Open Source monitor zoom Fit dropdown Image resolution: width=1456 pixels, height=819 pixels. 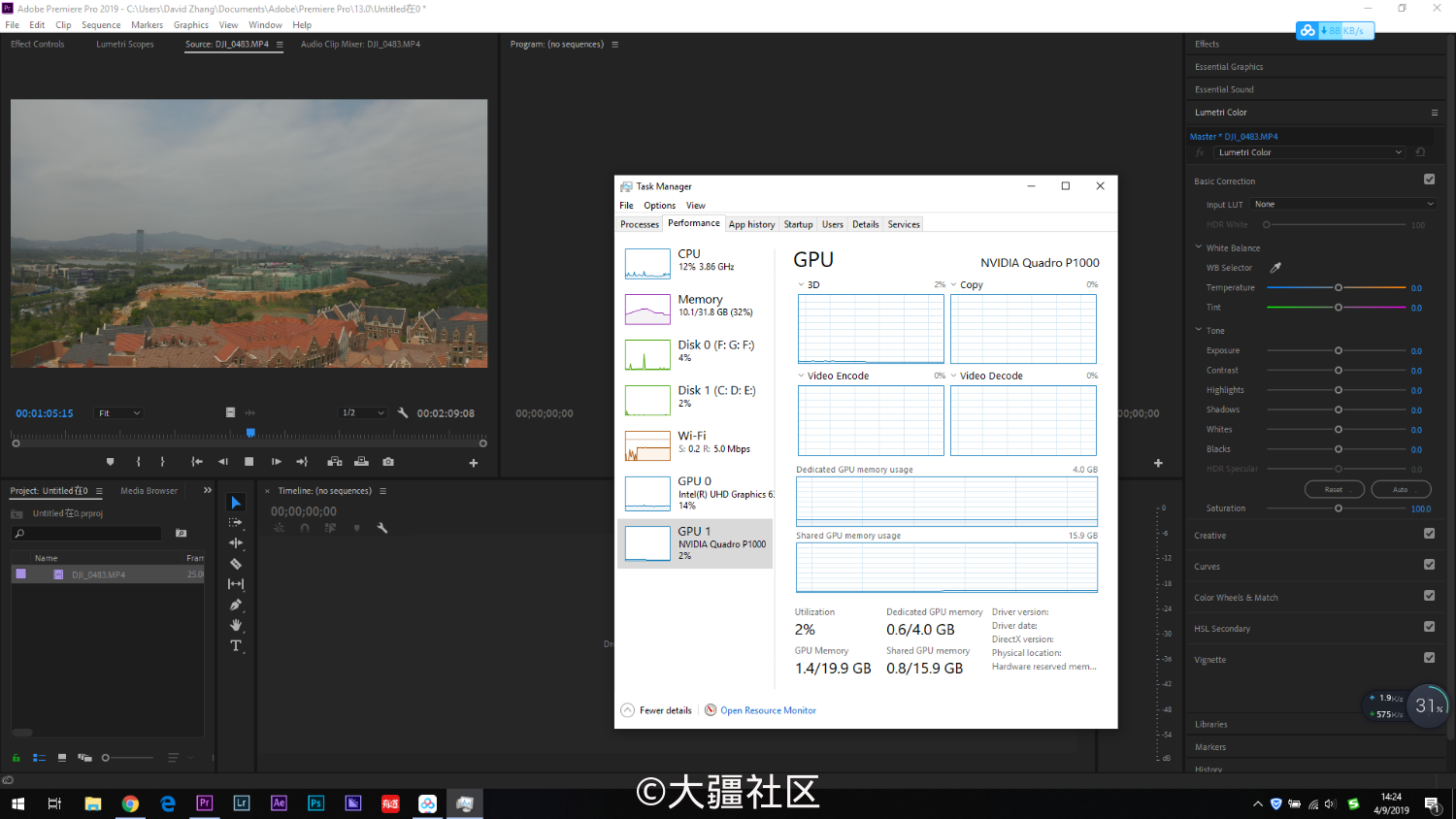(x=119, y=413)
